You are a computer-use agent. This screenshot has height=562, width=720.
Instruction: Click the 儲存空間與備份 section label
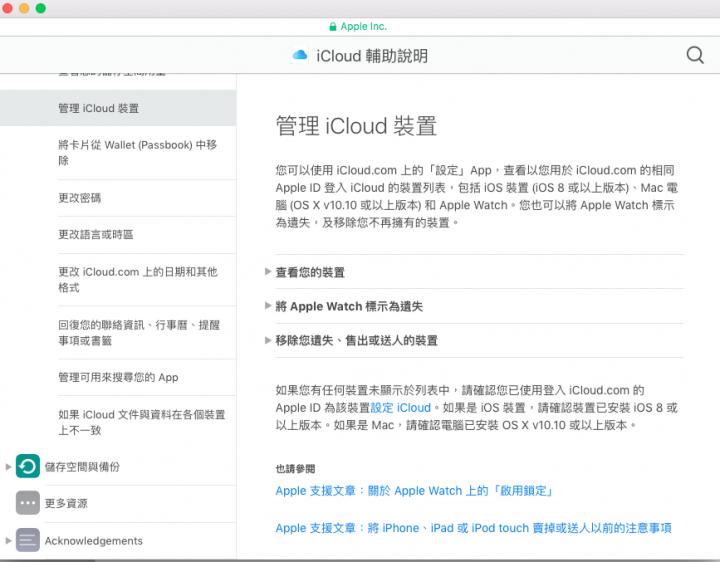[x=82, y=466]
